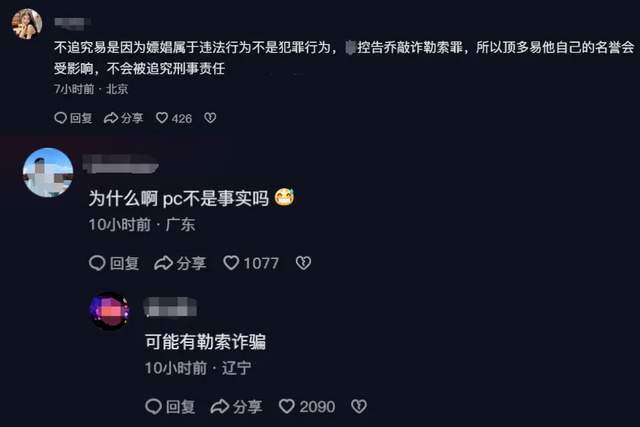Open blurred username above Guangdong comment
The height and width of the screenshot is (427, 640).
pos(121,164)
